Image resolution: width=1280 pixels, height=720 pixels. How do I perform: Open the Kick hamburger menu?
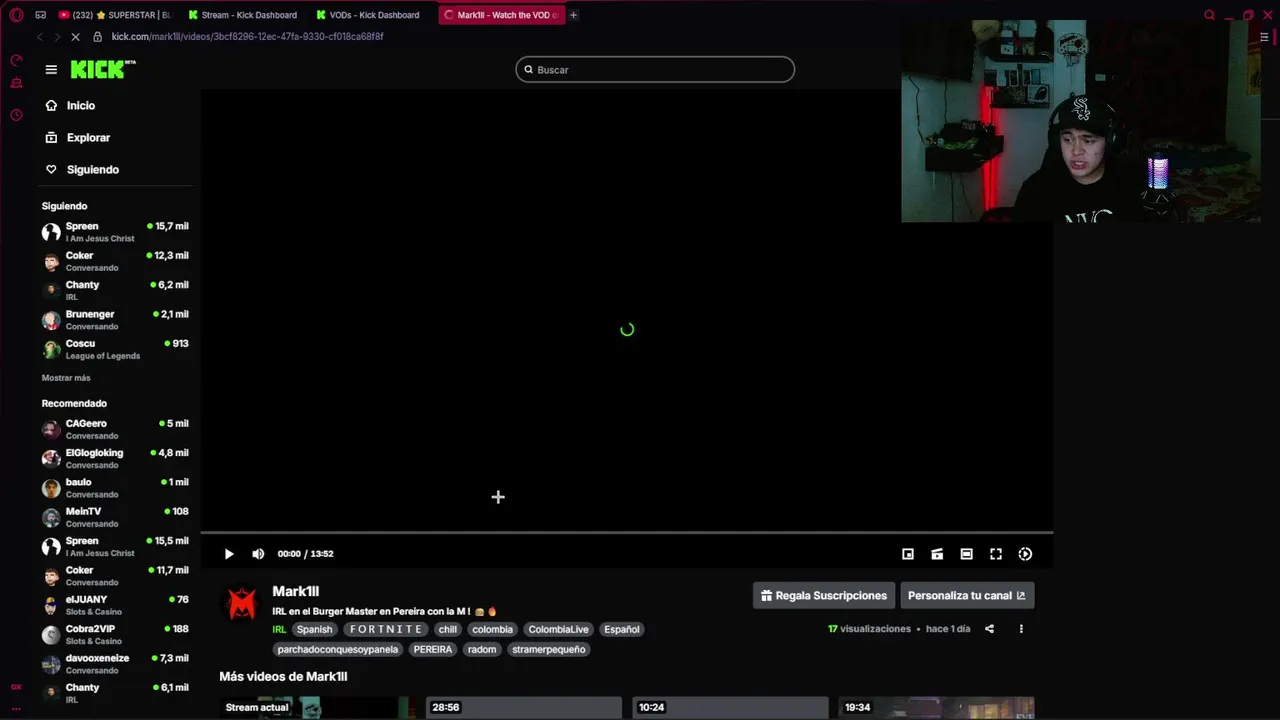tap(51, 69)
